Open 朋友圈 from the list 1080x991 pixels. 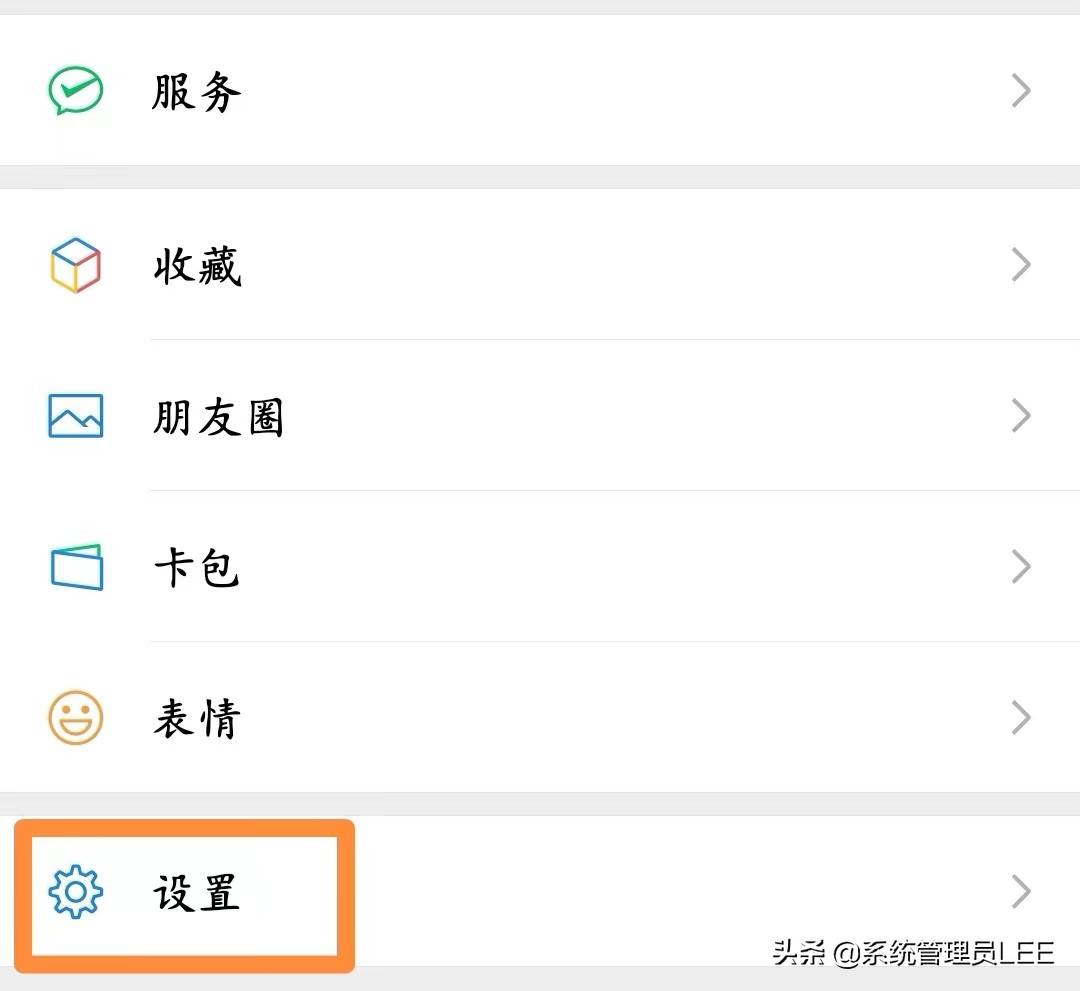[218, 417]
